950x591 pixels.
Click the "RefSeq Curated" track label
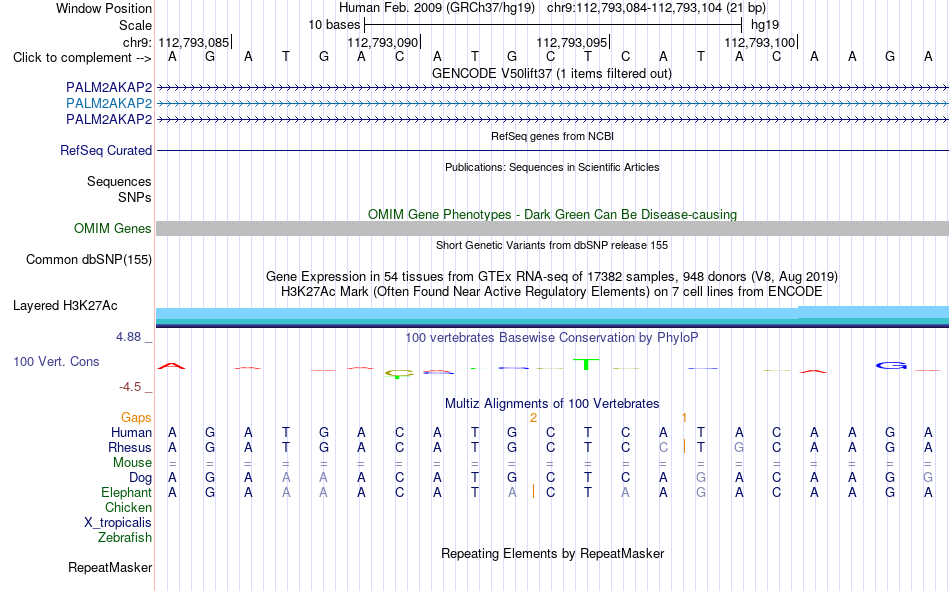[105, 150]
